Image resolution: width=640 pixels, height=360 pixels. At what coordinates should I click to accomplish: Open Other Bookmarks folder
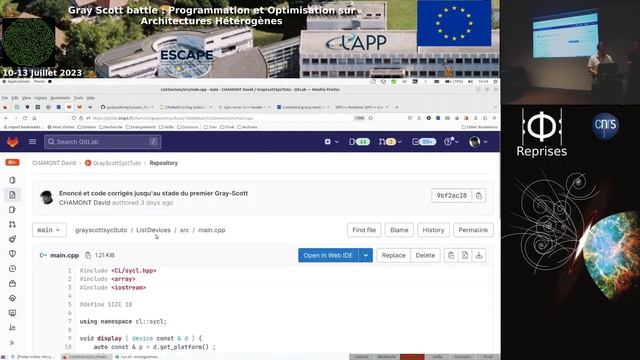[480, 127]
